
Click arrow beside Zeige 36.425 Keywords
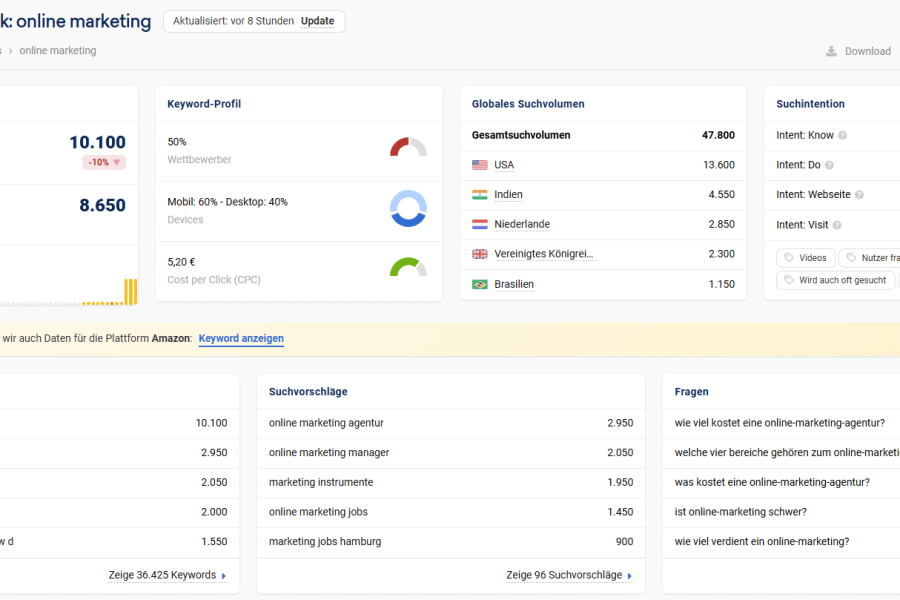click(224, 575)
